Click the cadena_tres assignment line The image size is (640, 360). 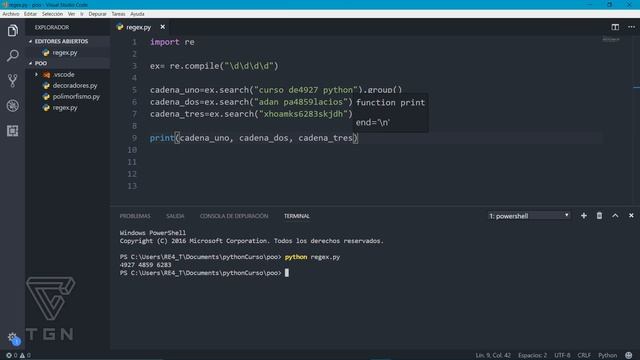251,114
